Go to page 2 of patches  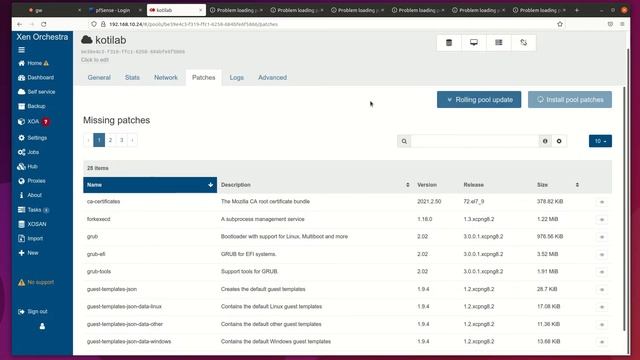pyautogui.click(x=110, y=140)
